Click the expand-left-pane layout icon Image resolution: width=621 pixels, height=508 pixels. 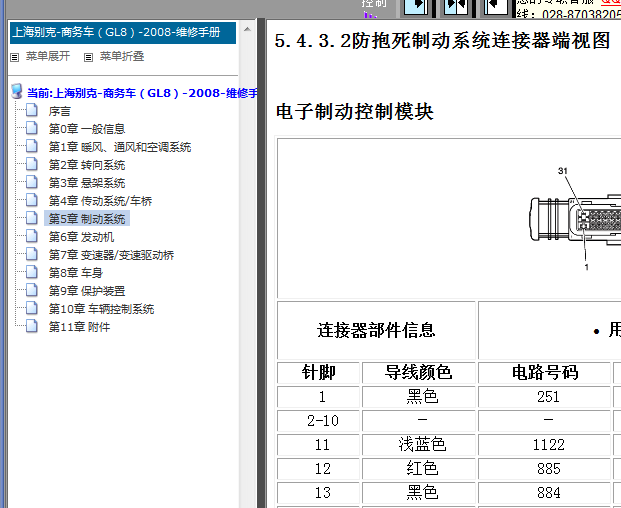(x=415, y=7)
